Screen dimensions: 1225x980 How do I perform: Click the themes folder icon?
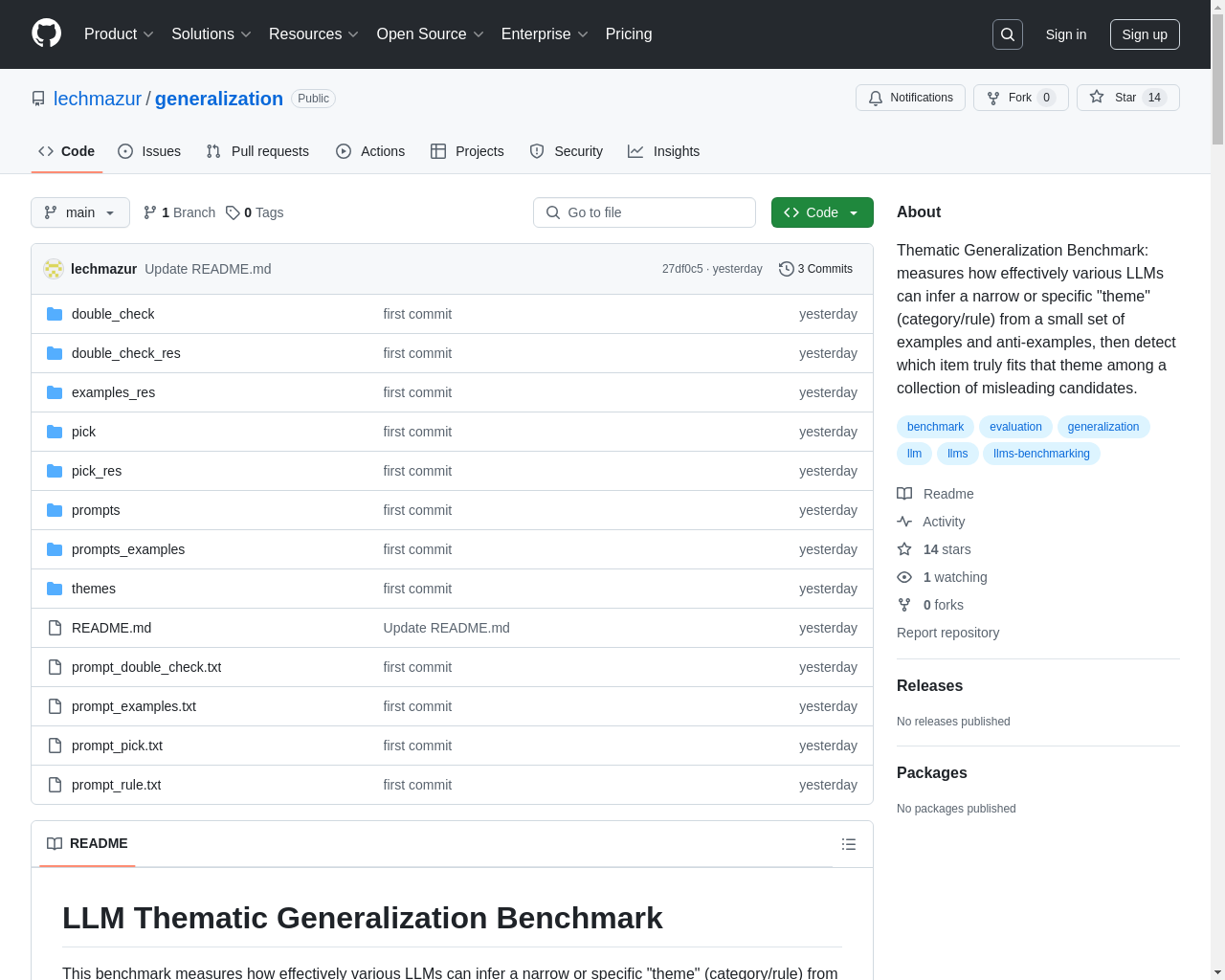[x=55, y=589]
